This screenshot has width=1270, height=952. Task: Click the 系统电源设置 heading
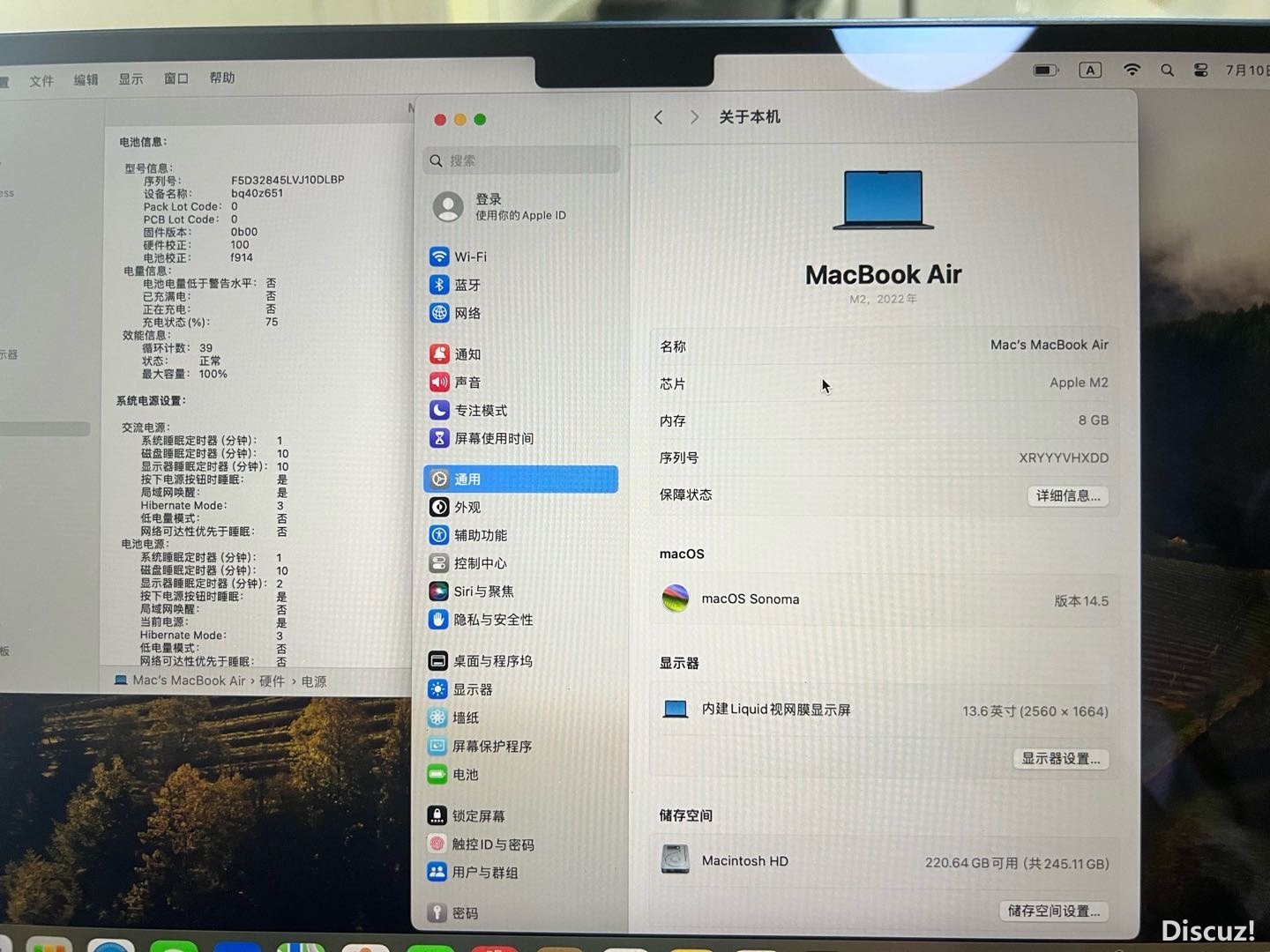click(x=151, y=401)
